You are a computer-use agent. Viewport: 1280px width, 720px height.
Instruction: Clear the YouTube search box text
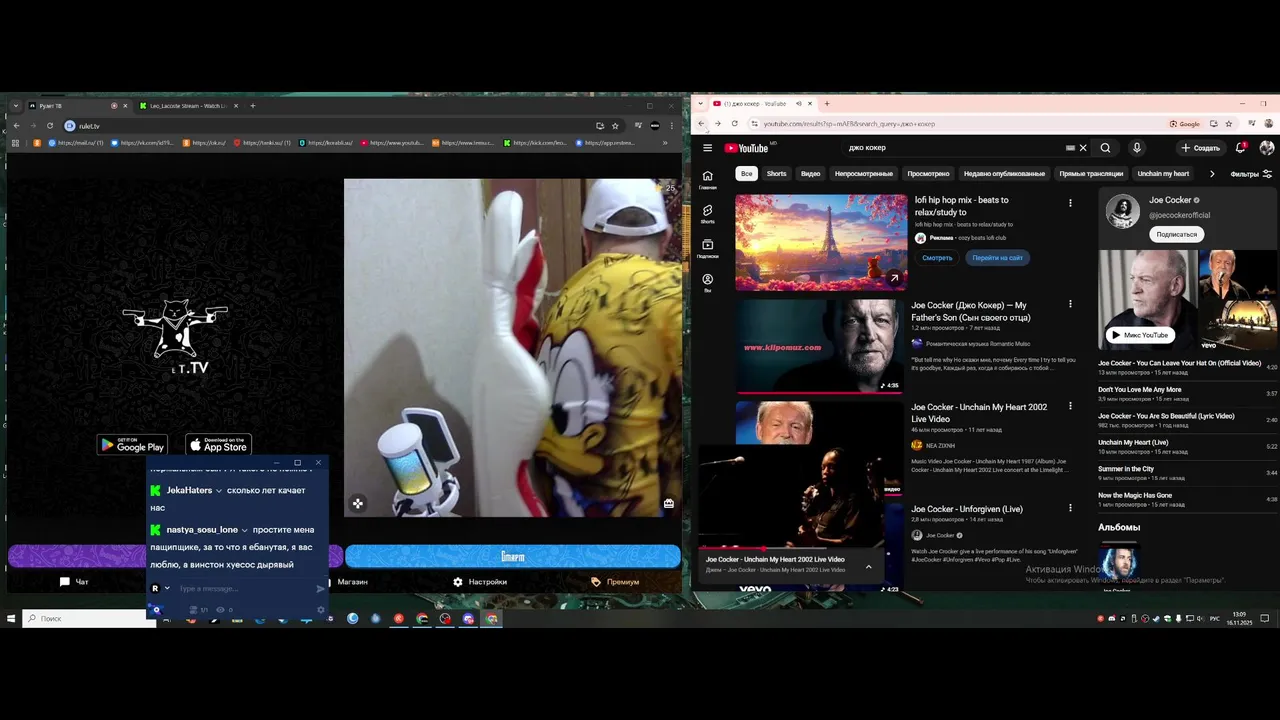point(1083,148)
